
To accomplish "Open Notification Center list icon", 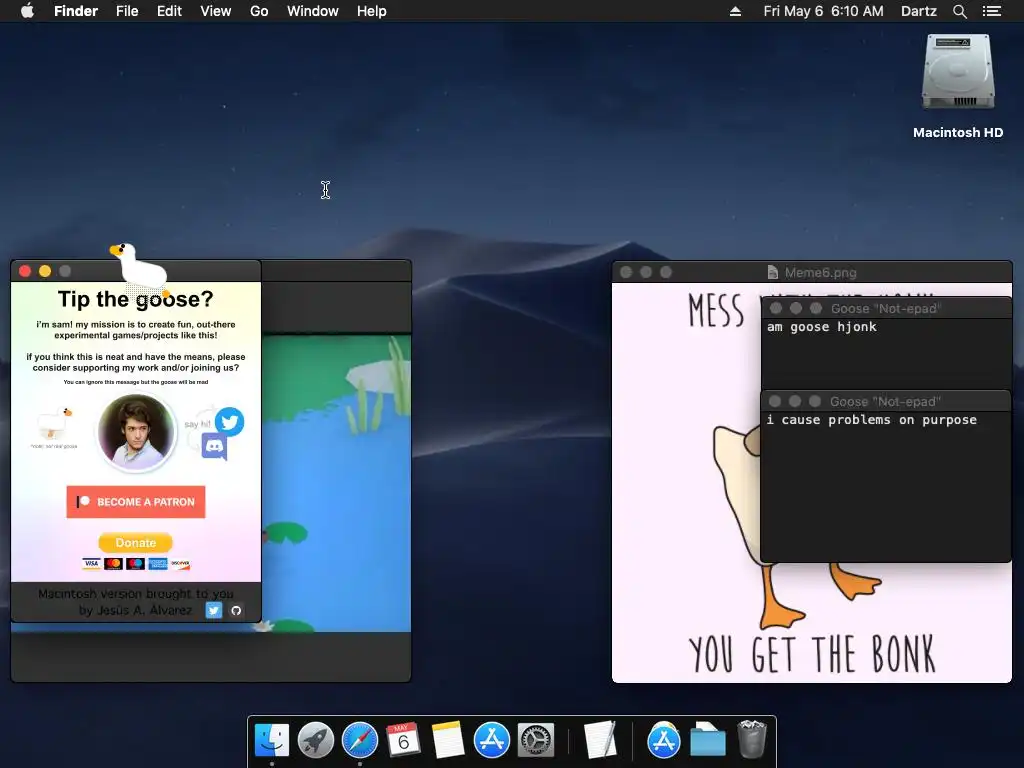I will pyautogui.click(x=992, y=11).
